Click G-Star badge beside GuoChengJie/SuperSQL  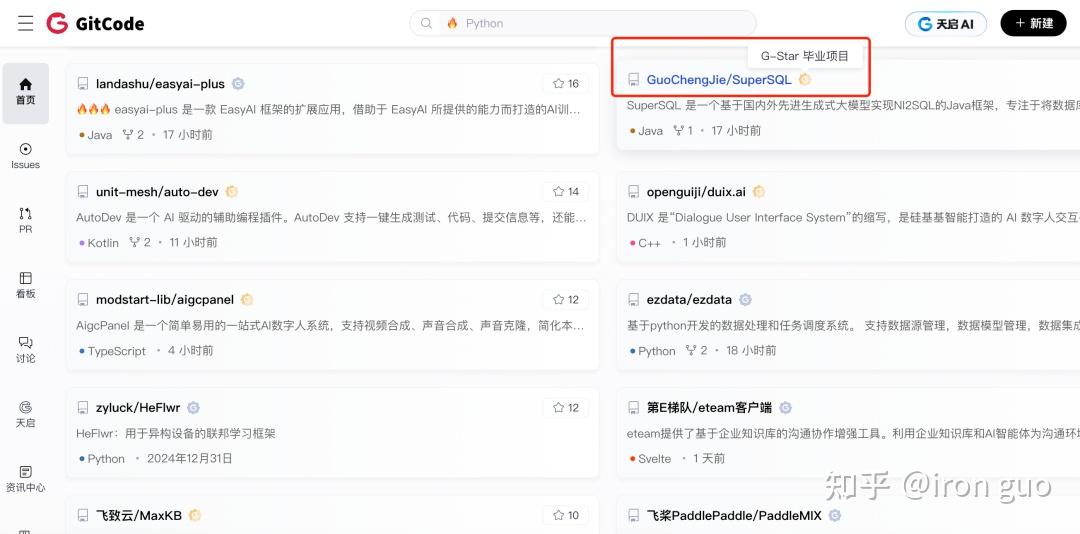[804, 80]
